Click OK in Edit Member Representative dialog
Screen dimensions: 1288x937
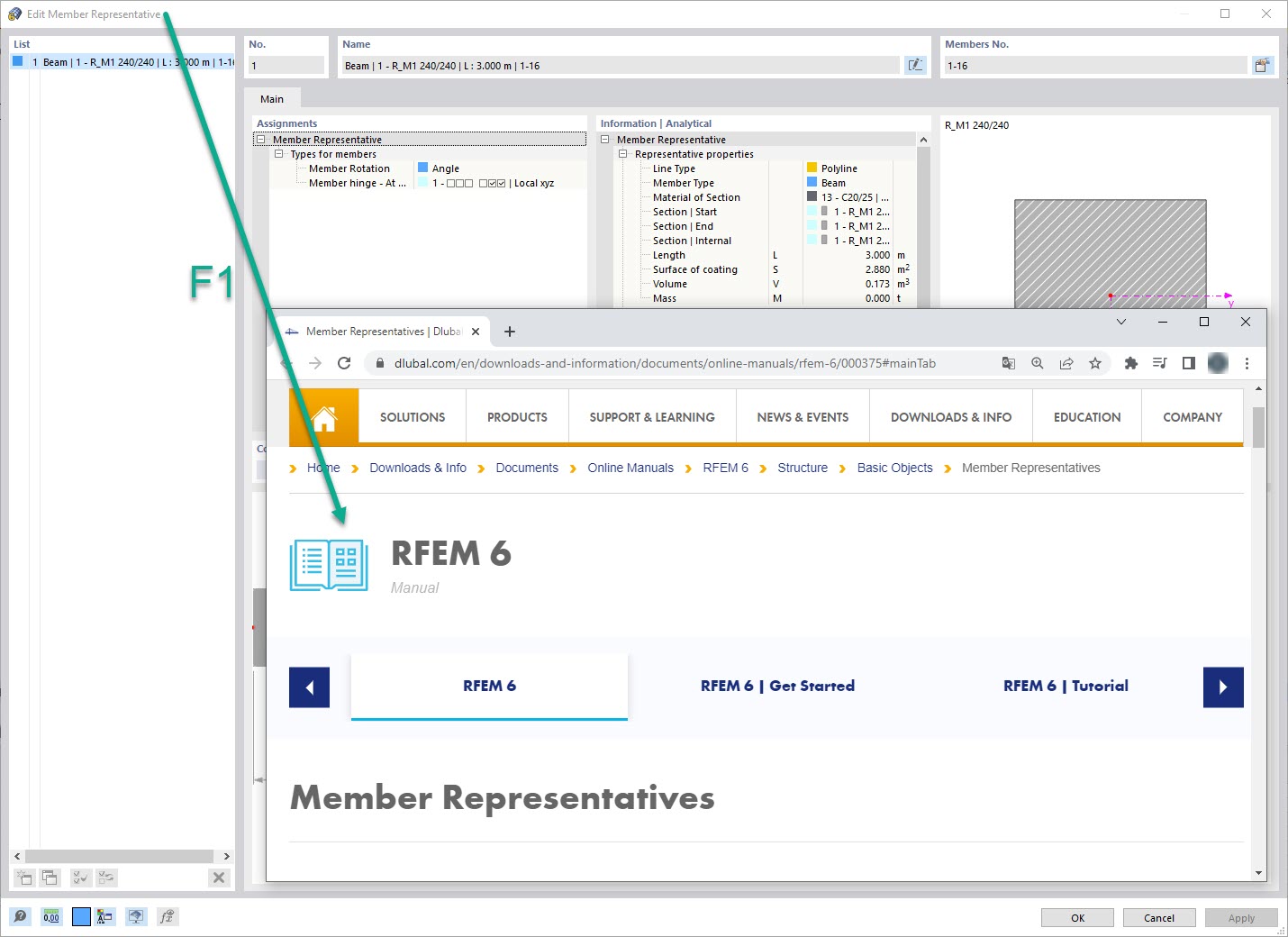point(1077,917)
